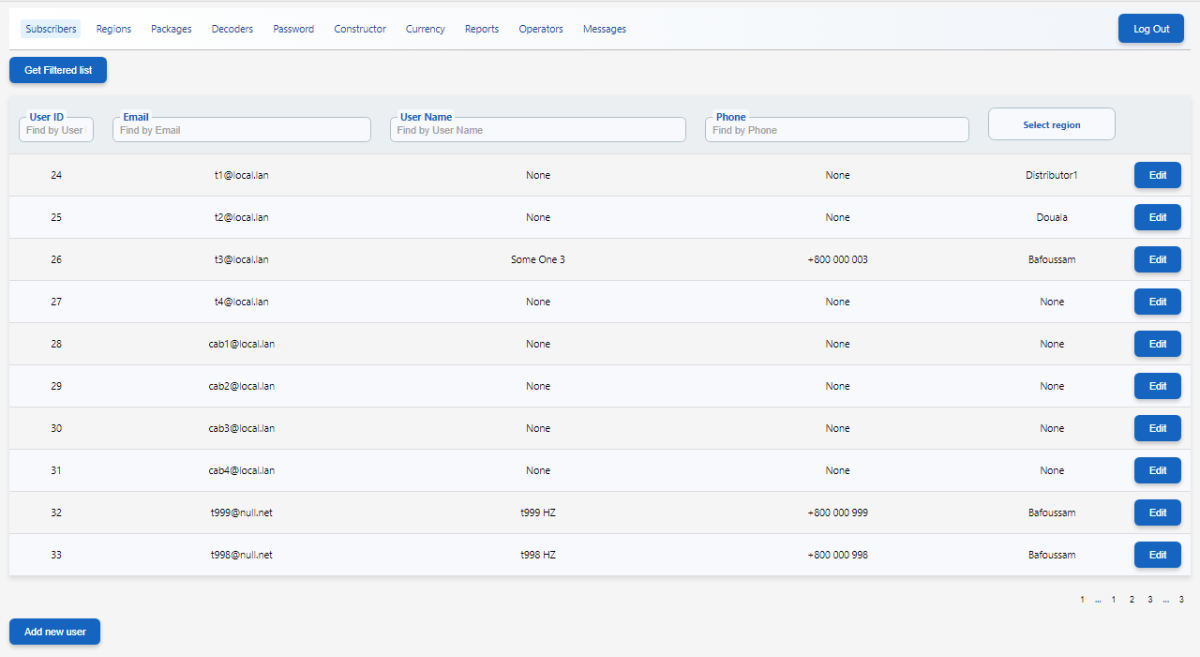Focus the Find by User ID field

click(56, 130)
